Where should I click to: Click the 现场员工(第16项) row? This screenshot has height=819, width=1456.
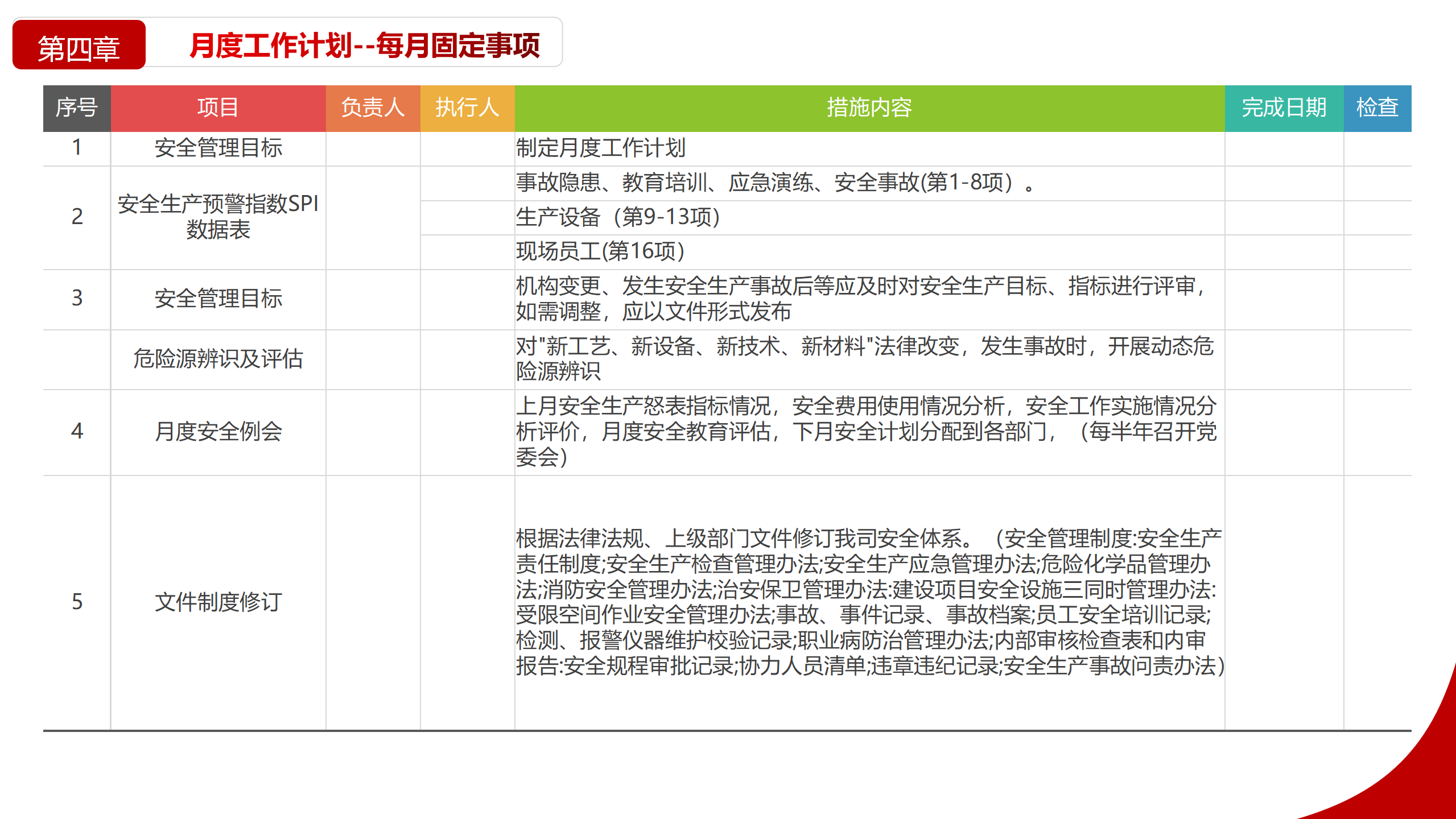pyautogui.click(x=600, y=251)
